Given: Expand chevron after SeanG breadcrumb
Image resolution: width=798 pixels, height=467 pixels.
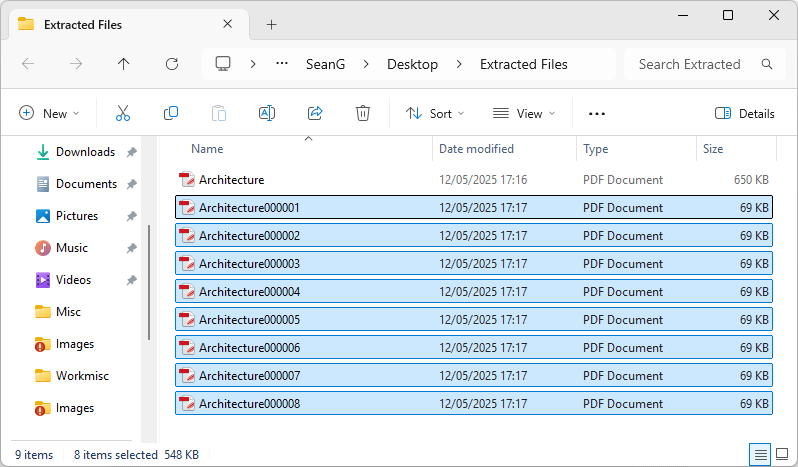Looking at the screenshot, I should point(366,64).
